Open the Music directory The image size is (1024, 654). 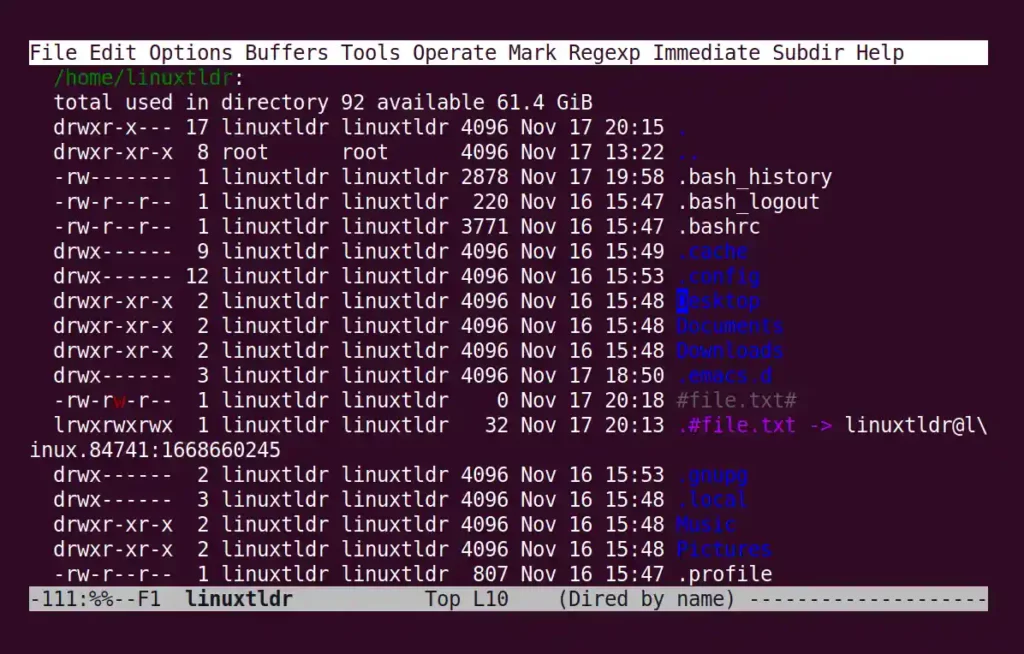point(707,525)
